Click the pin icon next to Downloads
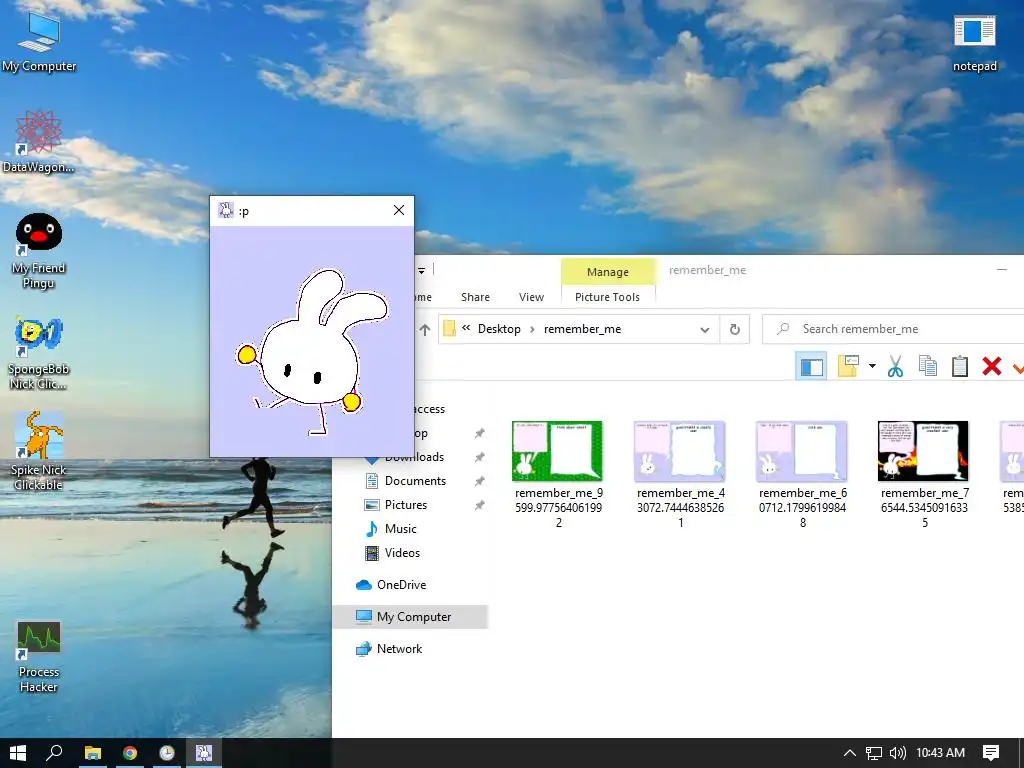The height and width of the screenshot is (768, 1024). (479, 457)
